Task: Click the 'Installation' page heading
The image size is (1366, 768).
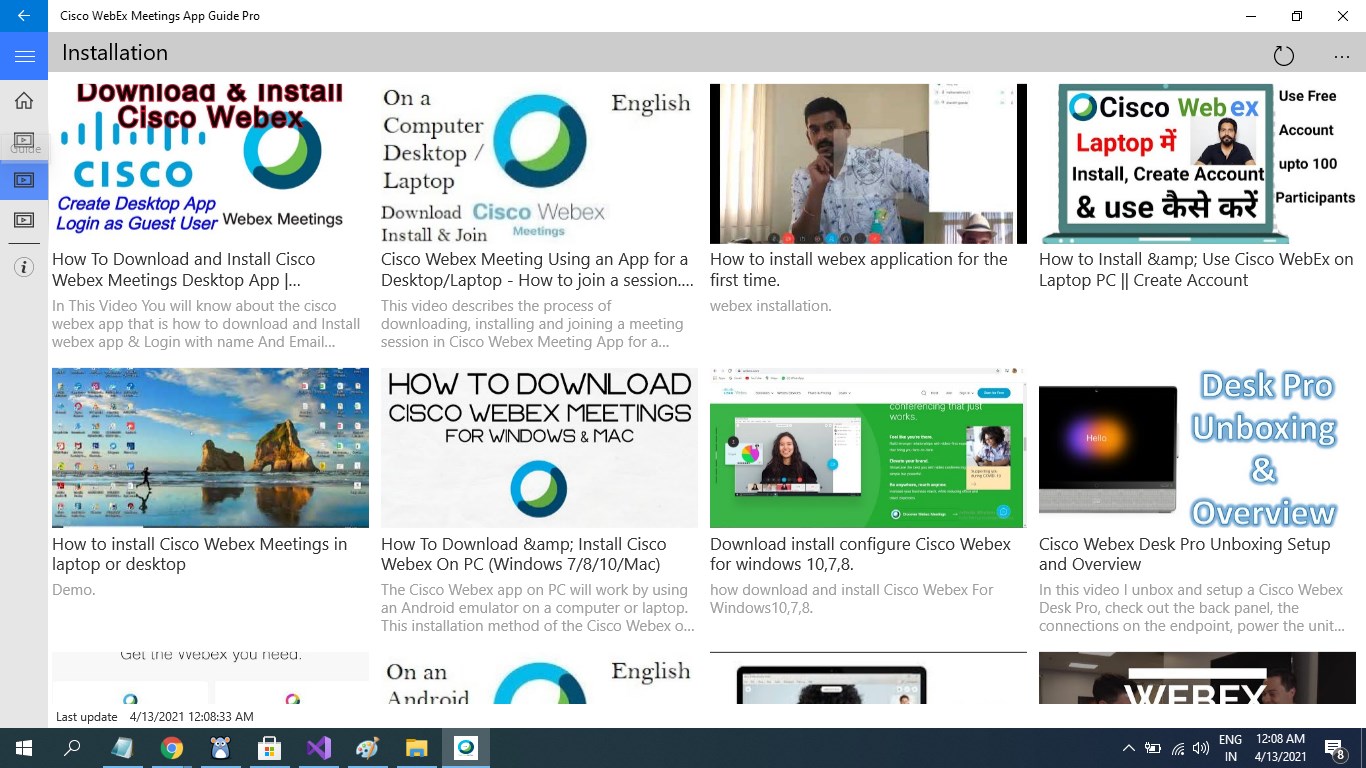Action: [115, 53]
